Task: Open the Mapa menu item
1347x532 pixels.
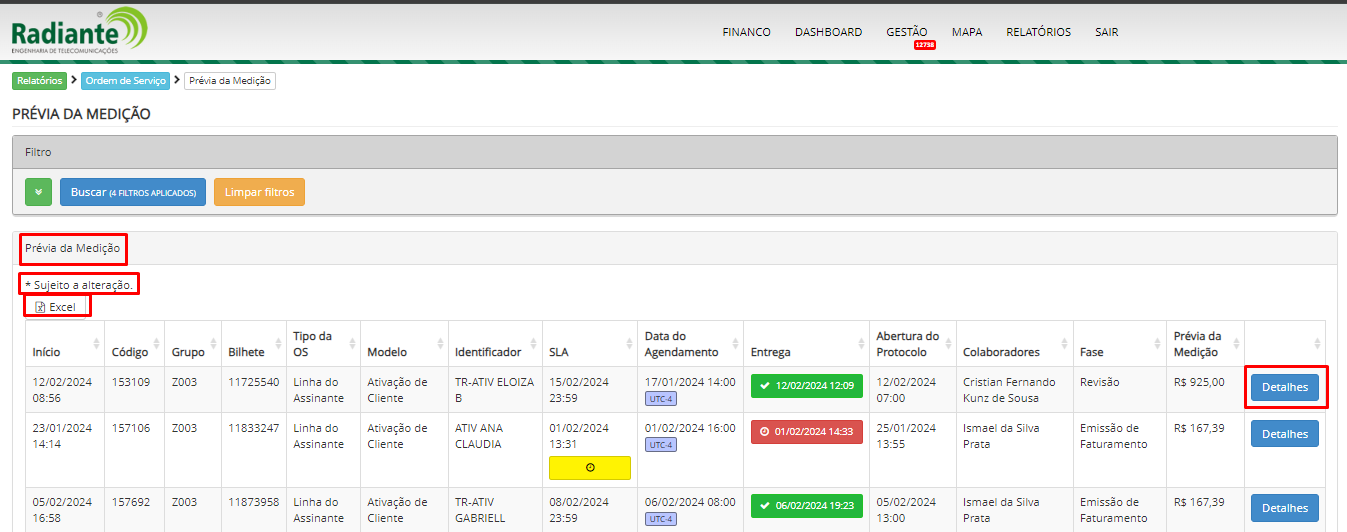Action: (x=966, y=32)
